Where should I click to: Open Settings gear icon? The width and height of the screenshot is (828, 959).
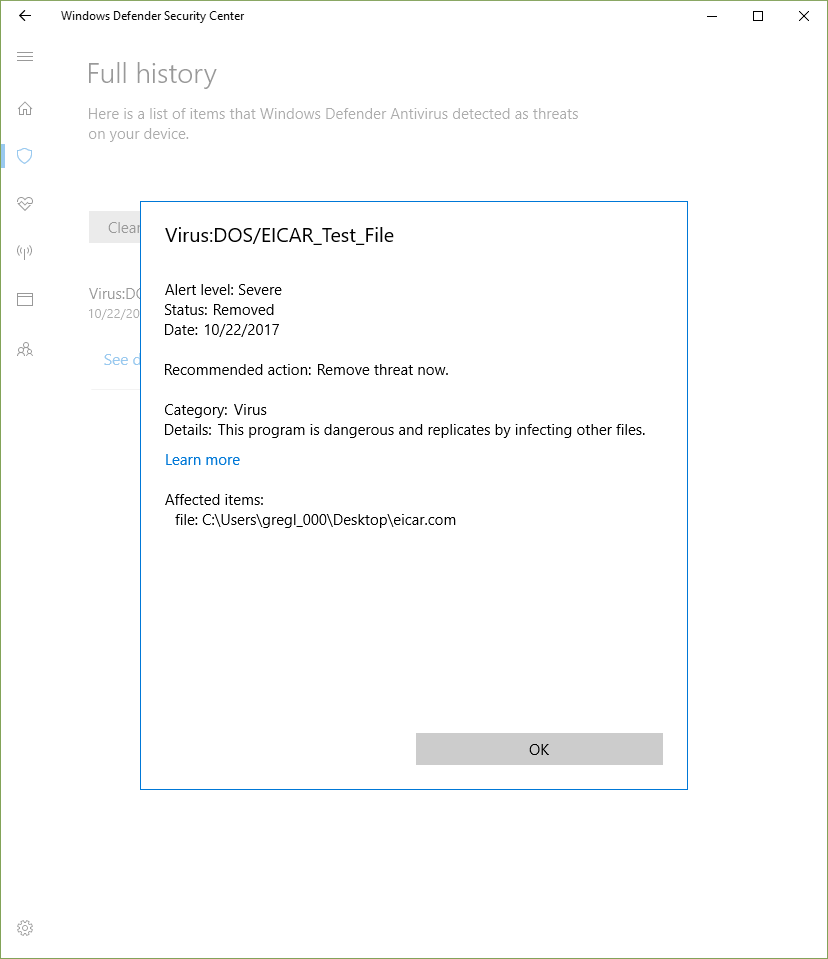pyautogui.click(x=25, y=928)
